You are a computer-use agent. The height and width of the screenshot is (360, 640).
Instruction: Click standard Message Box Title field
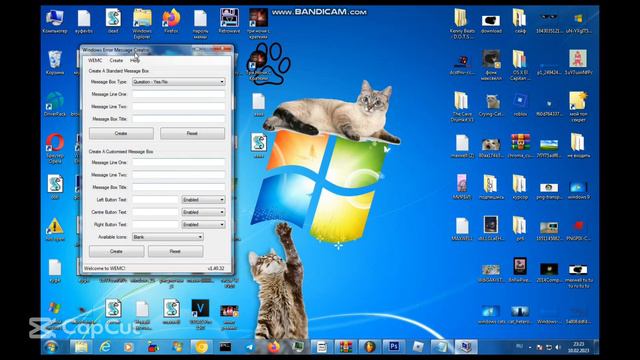(x=178, y=119)
